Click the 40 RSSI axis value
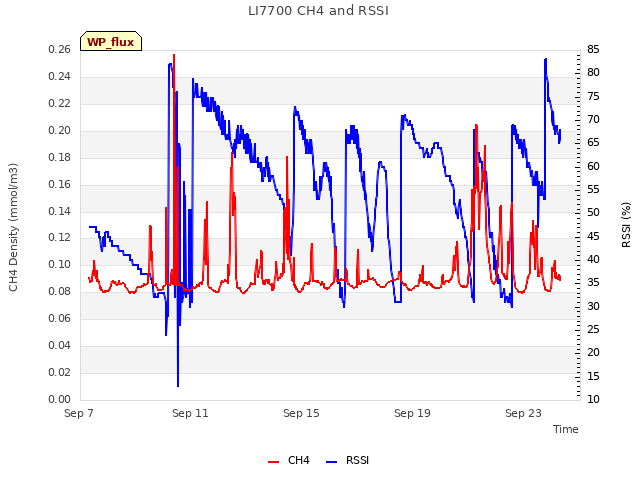 click(593, 259)
